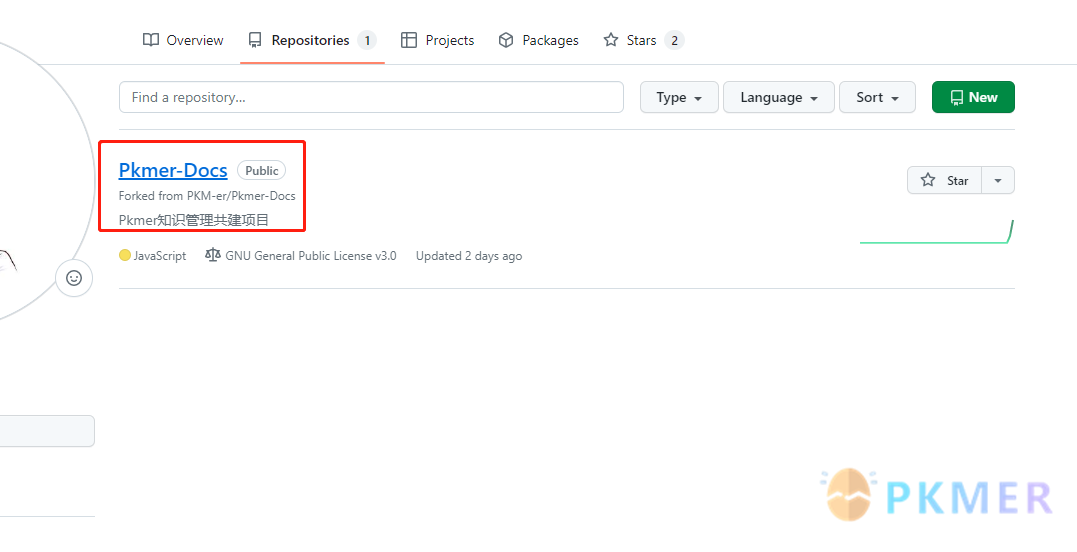The width and height of the screenshot is (1077, 552).
Task: Expand the star lists dropdown arrow
Action: click(x=998, y=181)
